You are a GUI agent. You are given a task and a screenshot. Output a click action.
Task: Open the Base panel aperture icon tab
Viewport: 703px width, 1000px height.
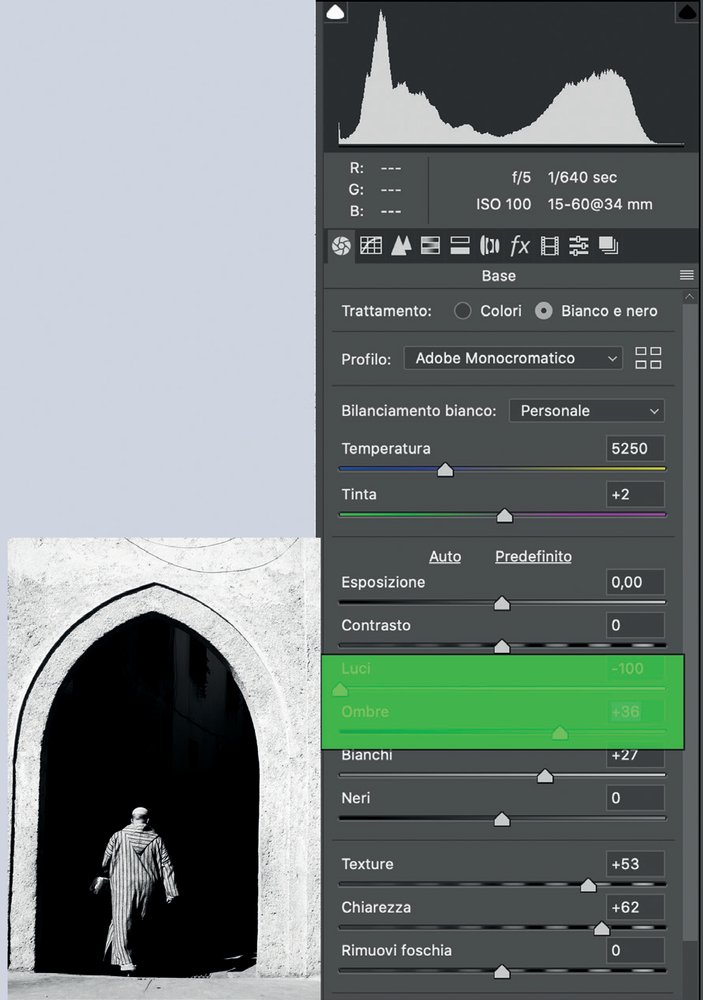(341, 246)
